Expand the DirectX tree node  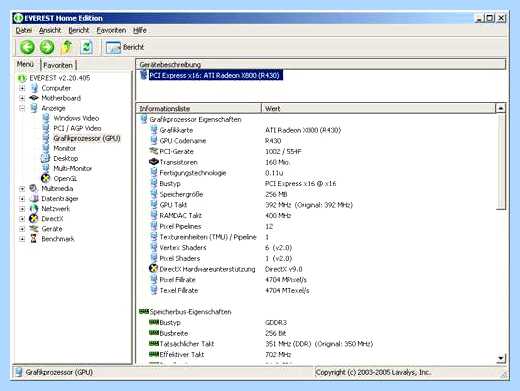[22, 219]
